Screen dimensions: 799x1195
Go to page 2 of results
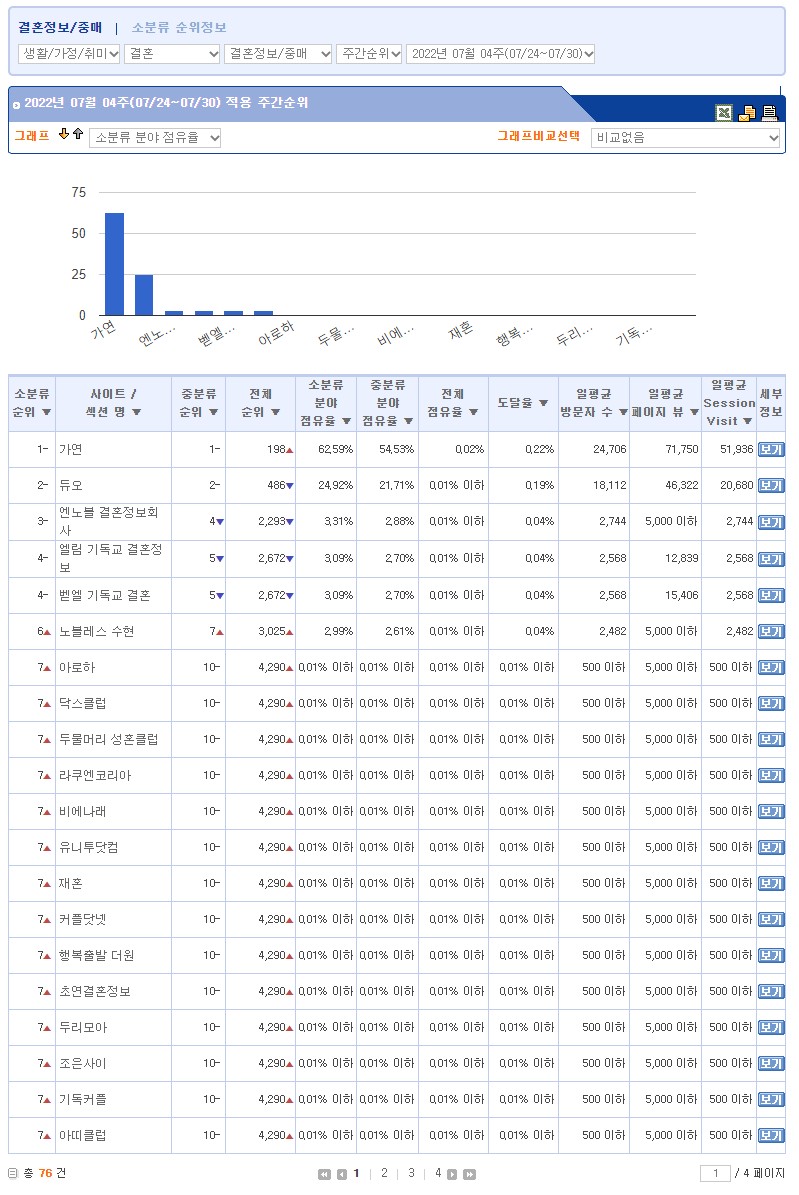click(384, 1173)
